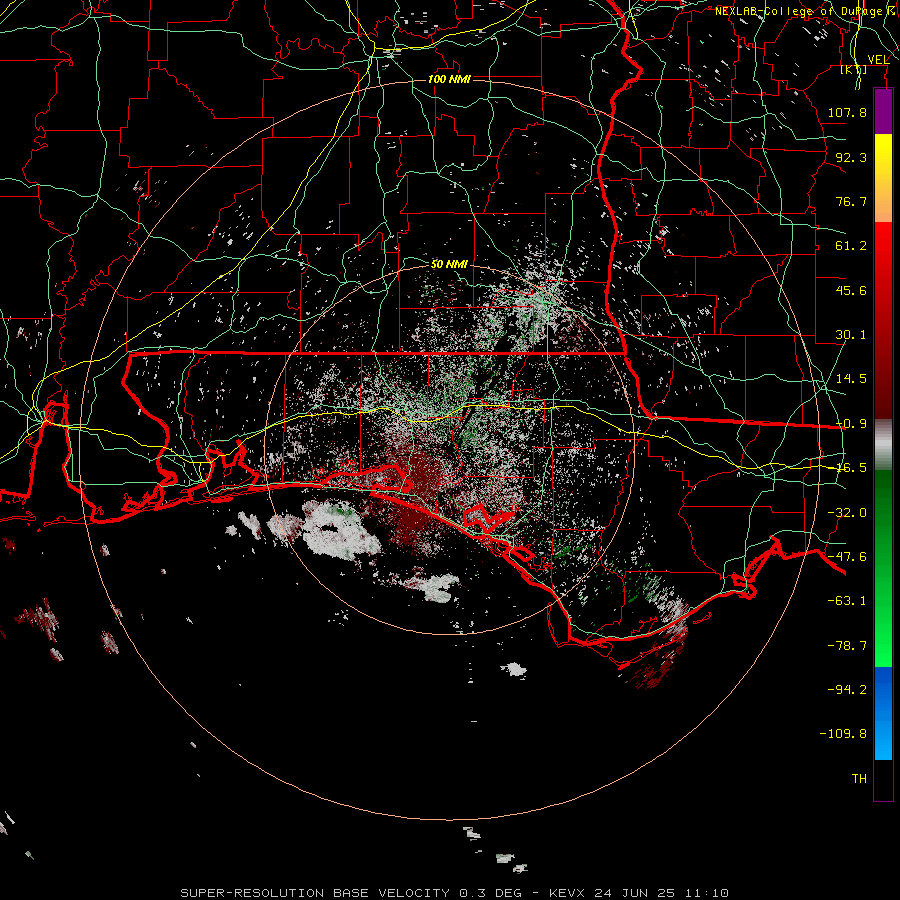Click the -47.6 velocity scale value

tap(847, 557)
